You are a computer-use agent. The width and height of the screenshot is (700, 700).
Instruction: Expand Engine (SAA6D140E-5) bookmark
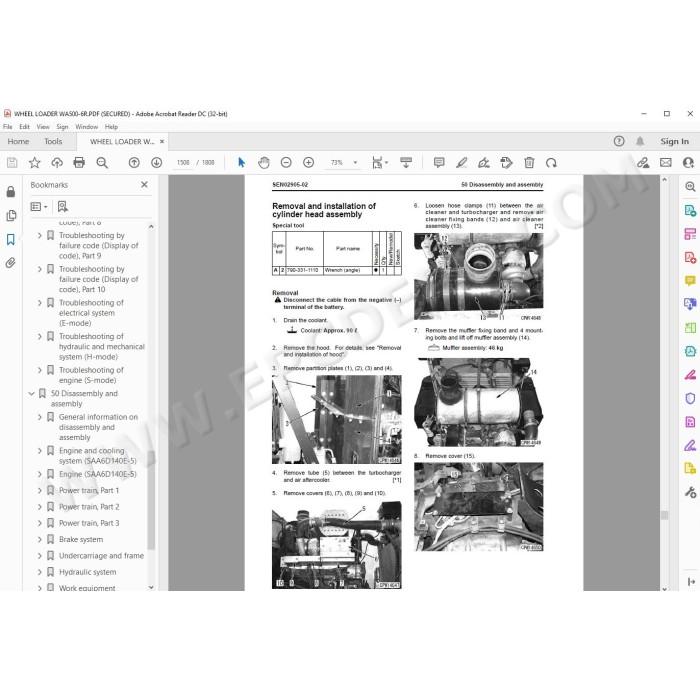[x=40, y=474]
